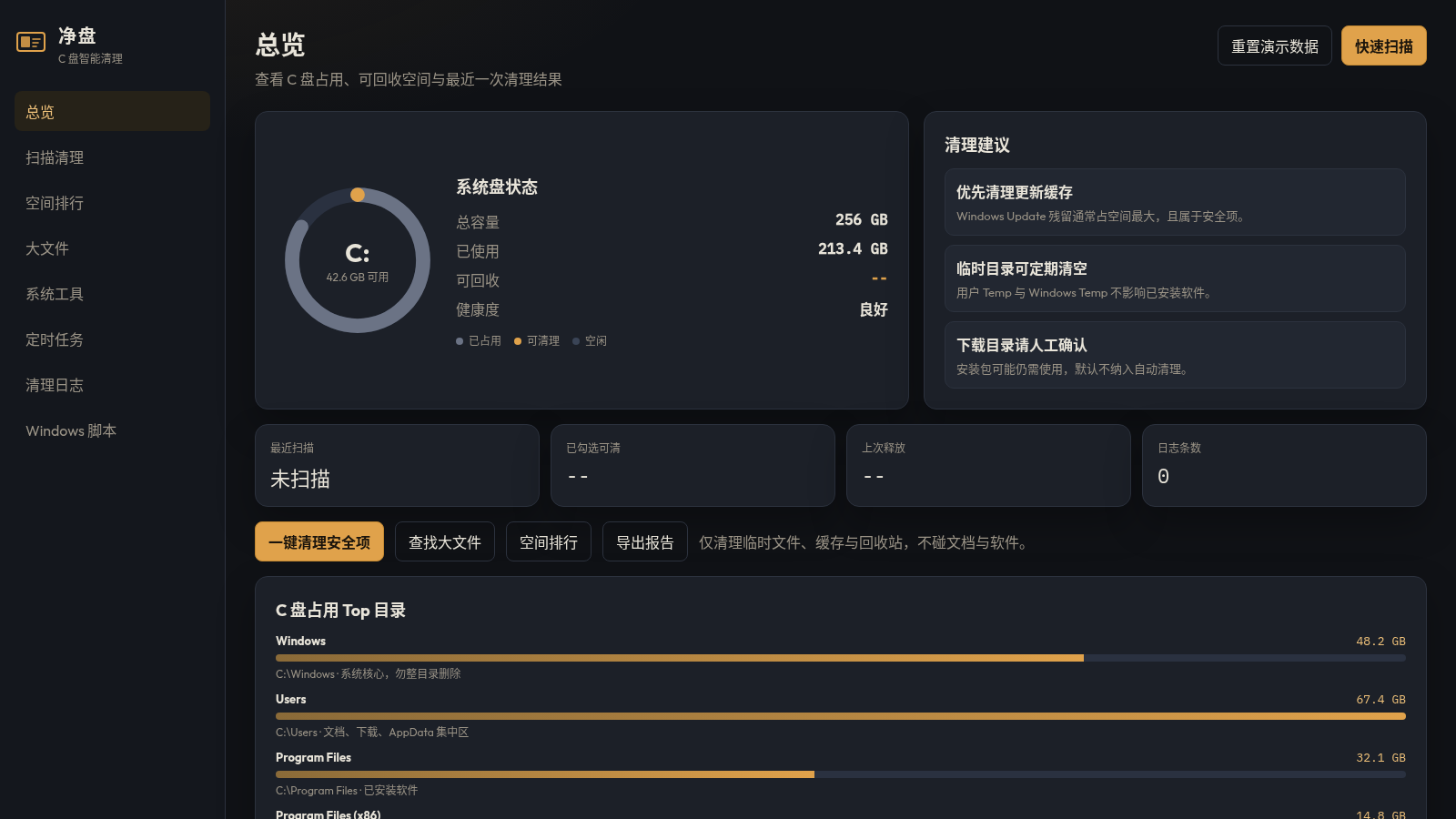The width and height of the screenshot is (1456, 819).
Task: Click the 已占用 legend dot
Action: click(460, 341)
